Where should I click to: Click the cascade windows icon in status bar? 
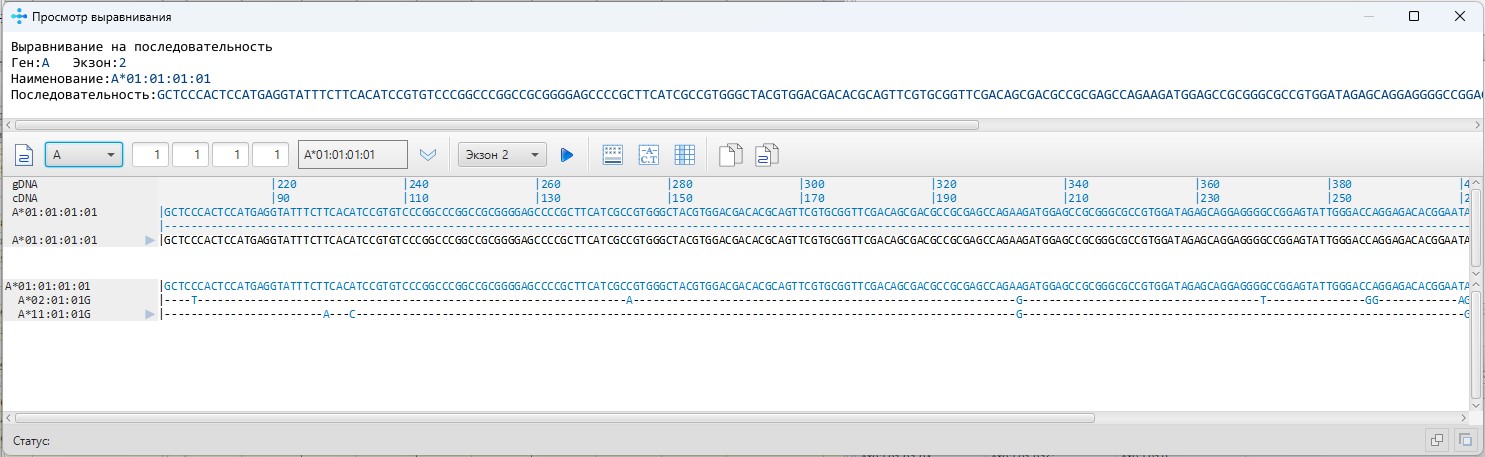[x=1436, y=440]
